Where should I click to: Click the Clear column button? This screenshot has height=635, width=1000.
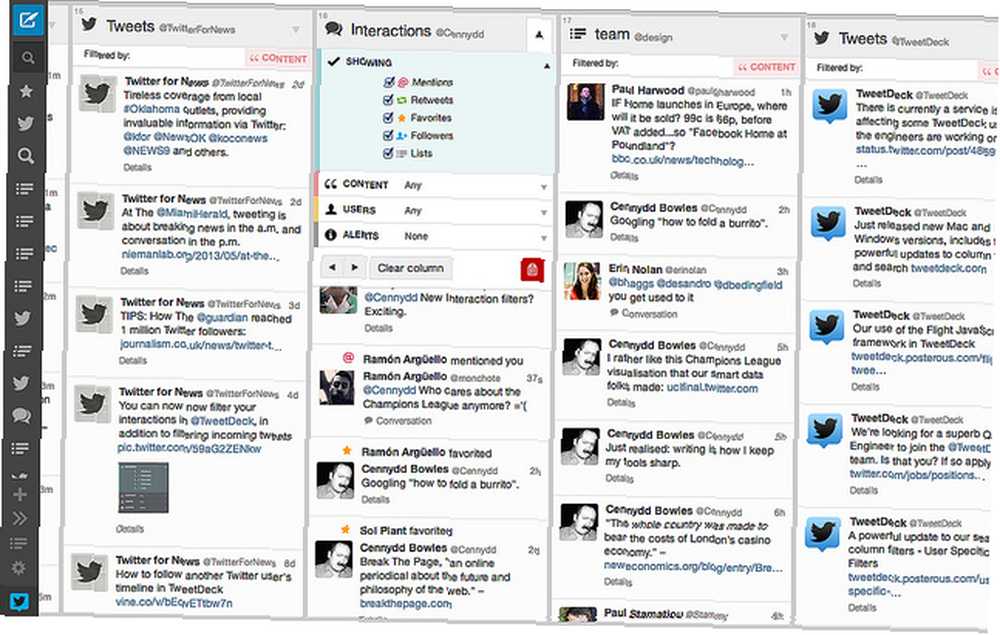410,268
